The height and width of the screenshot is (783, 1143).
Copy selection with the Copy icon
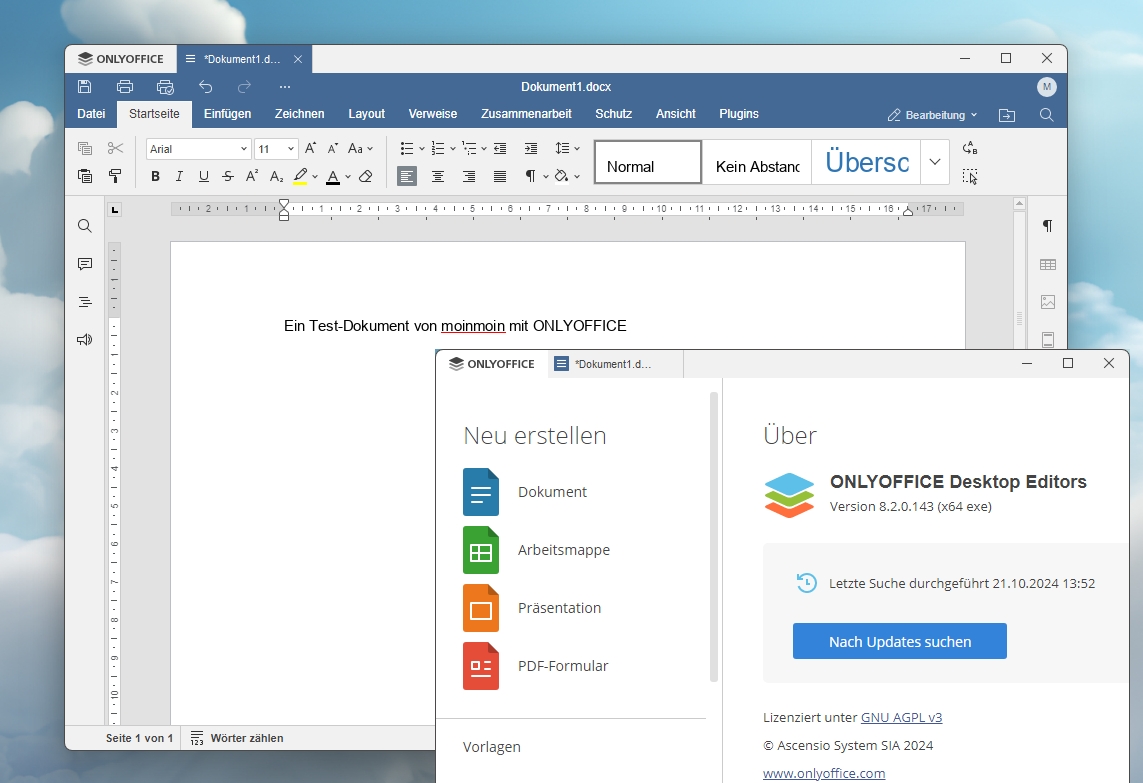click(85, 149)
